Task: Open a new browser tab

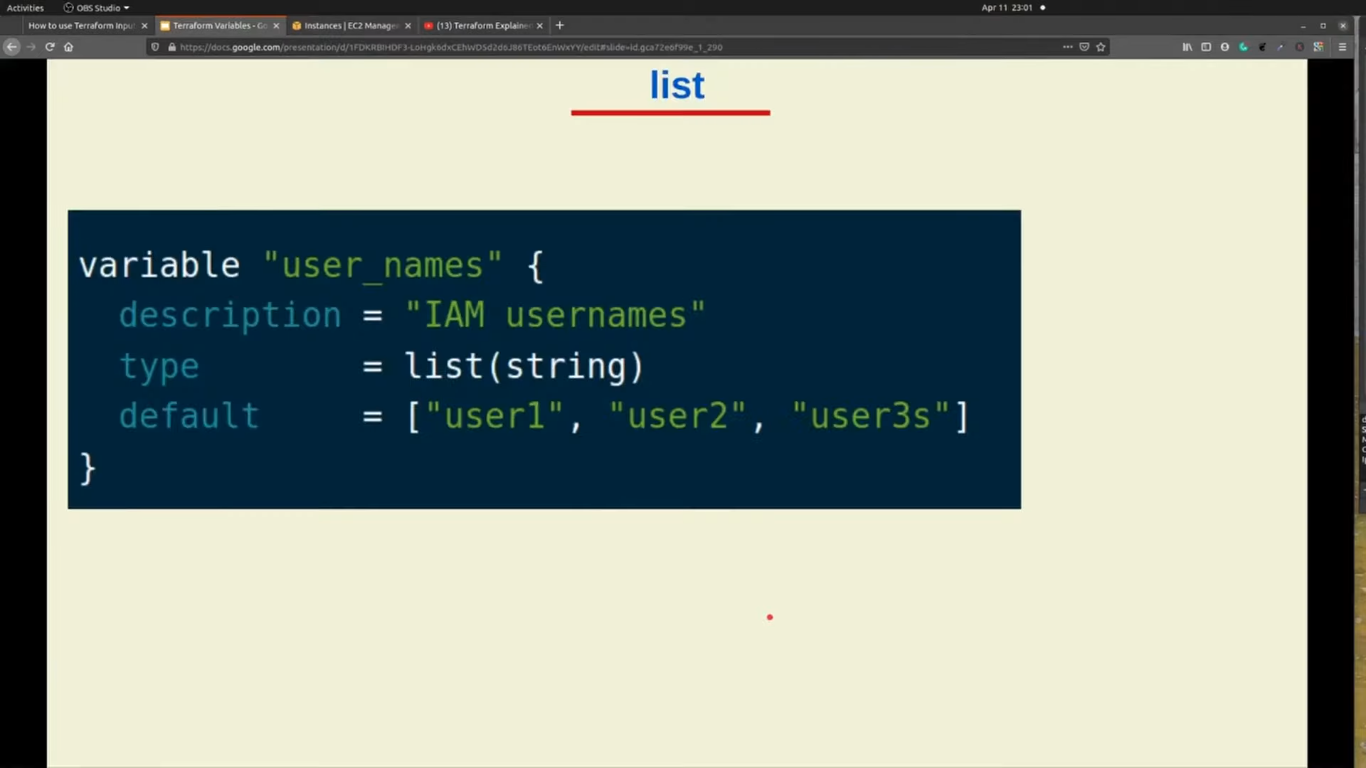Action: click(560, 26)
